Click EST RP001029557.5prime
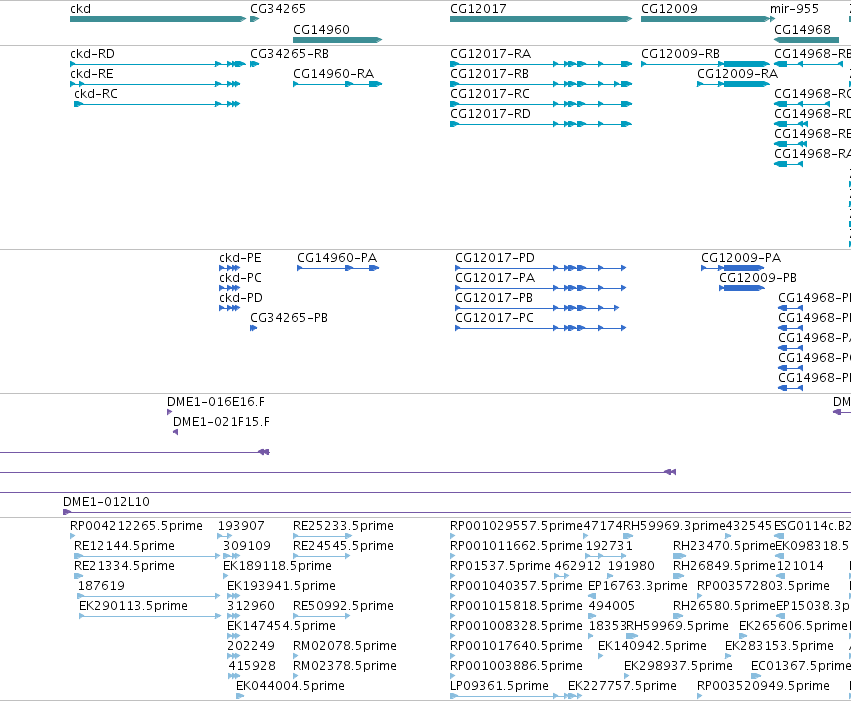 (516, 526)
